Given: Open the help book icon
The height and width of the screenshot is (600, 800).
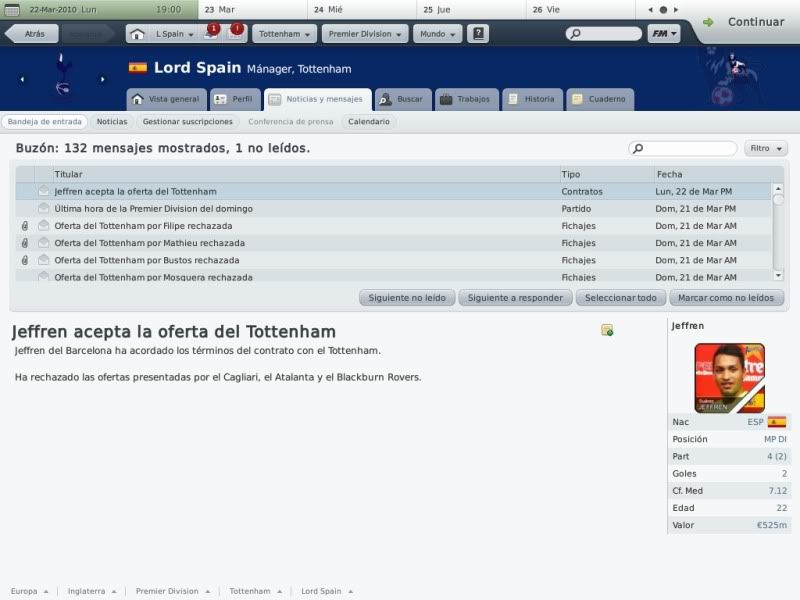Looking at the screenshot, I should point(478,34).
